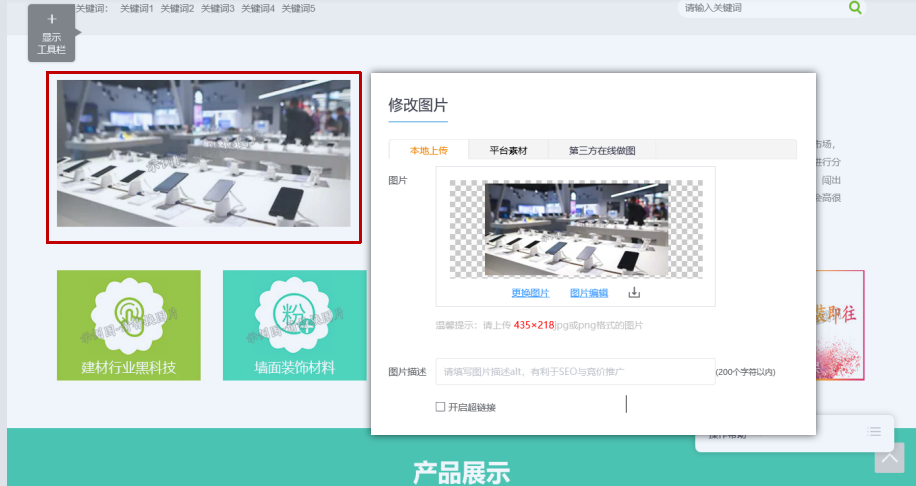This screenshot has width=916, height=486.
Task: Click the 图片编辑 link
Action: tap(589, 293)
